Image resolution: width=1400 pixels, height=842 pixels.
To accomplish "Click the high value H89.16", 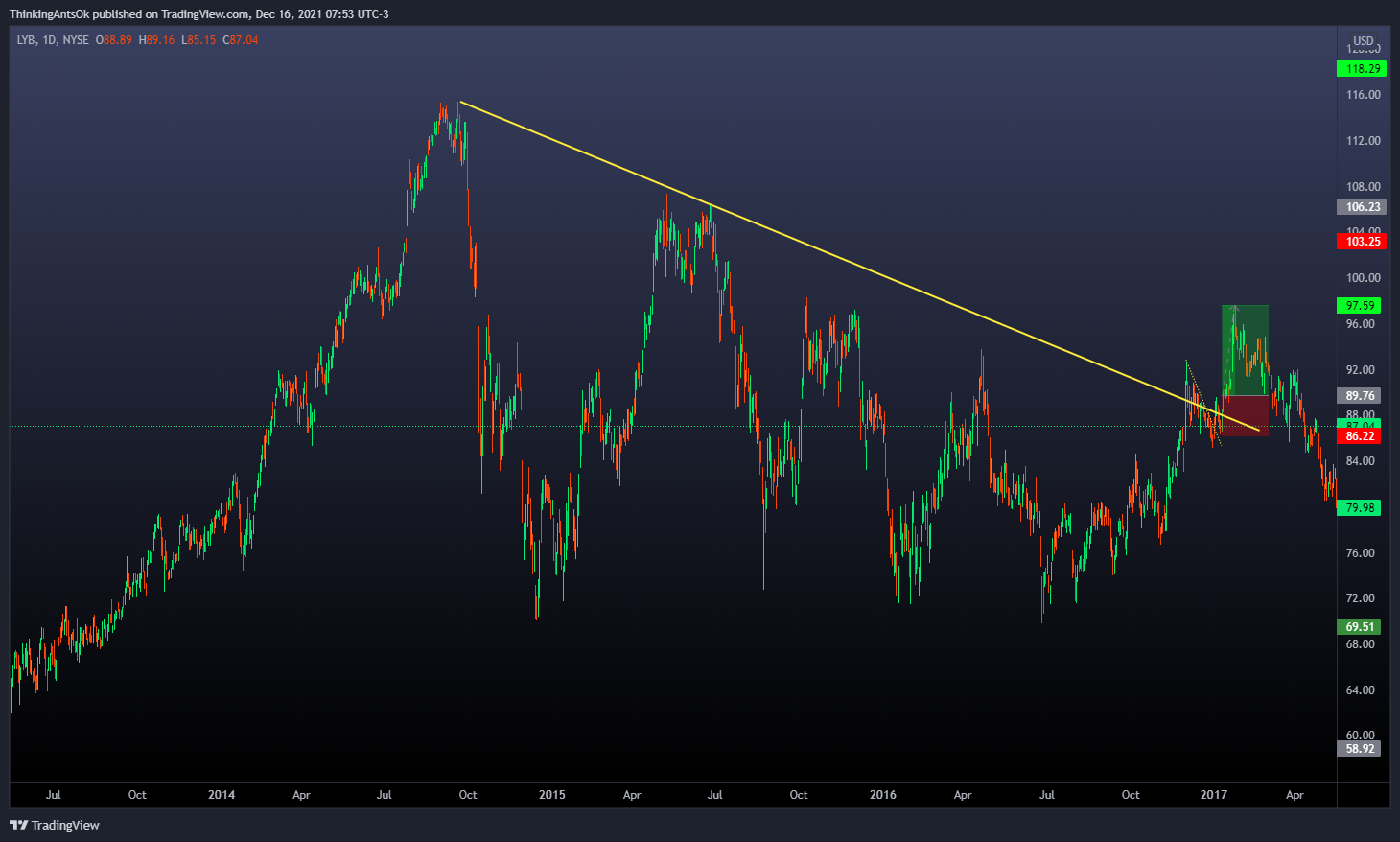I will point(157,40).
